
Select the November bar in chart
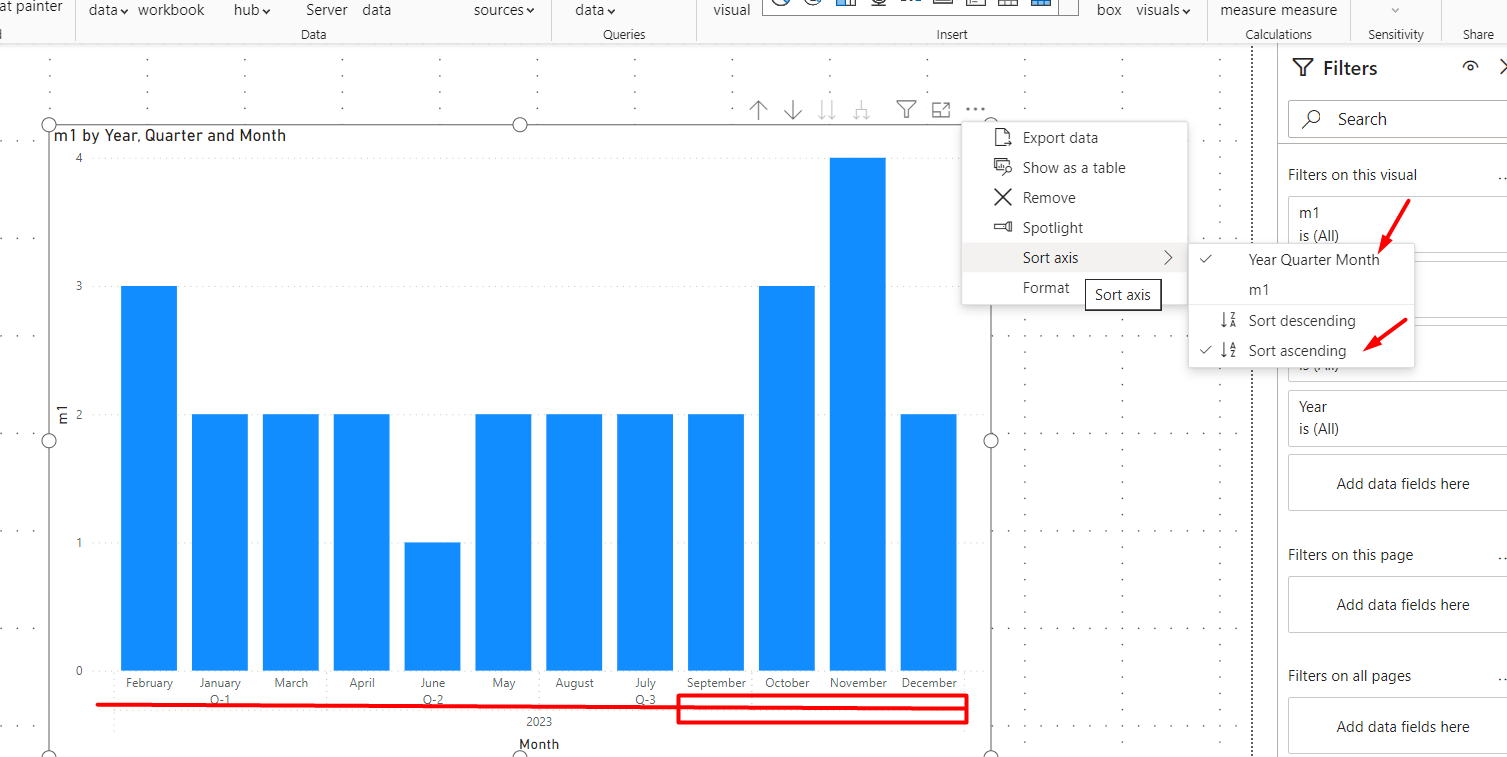click(858, 414)
